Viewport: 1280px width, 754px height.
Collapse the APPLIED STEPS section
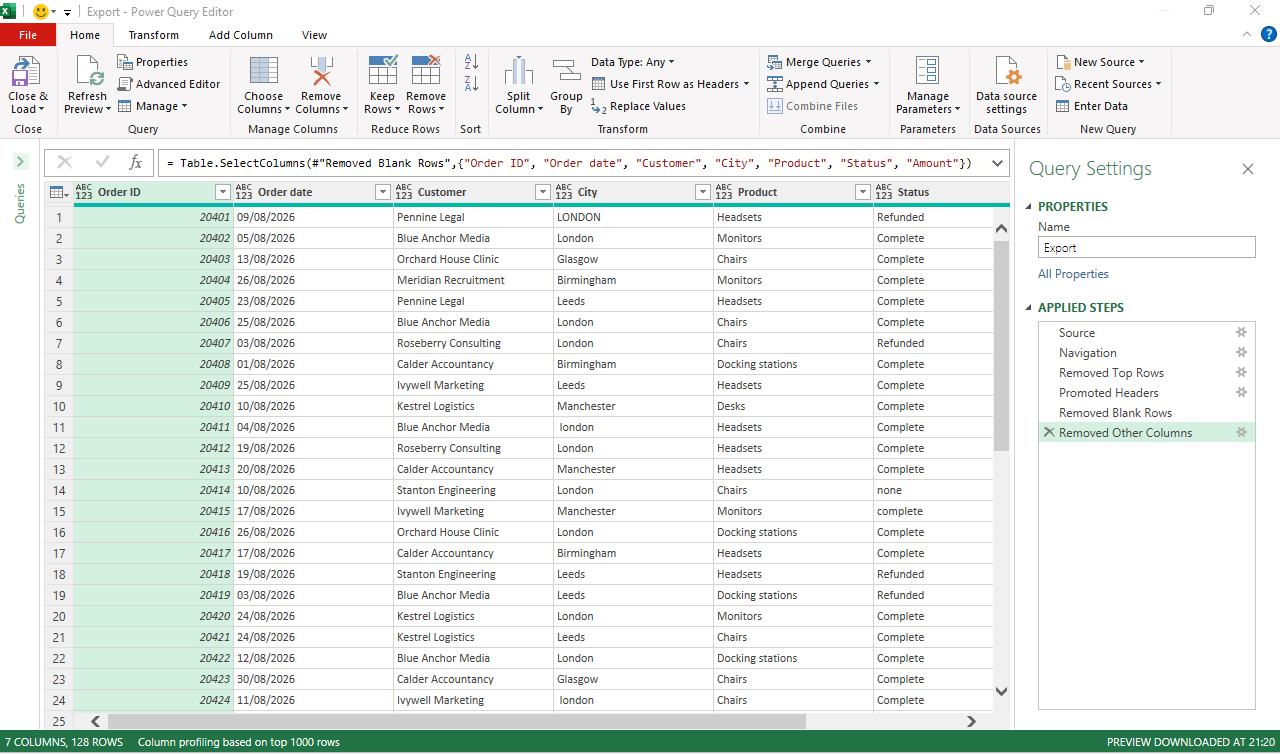tap(1029, 308)
